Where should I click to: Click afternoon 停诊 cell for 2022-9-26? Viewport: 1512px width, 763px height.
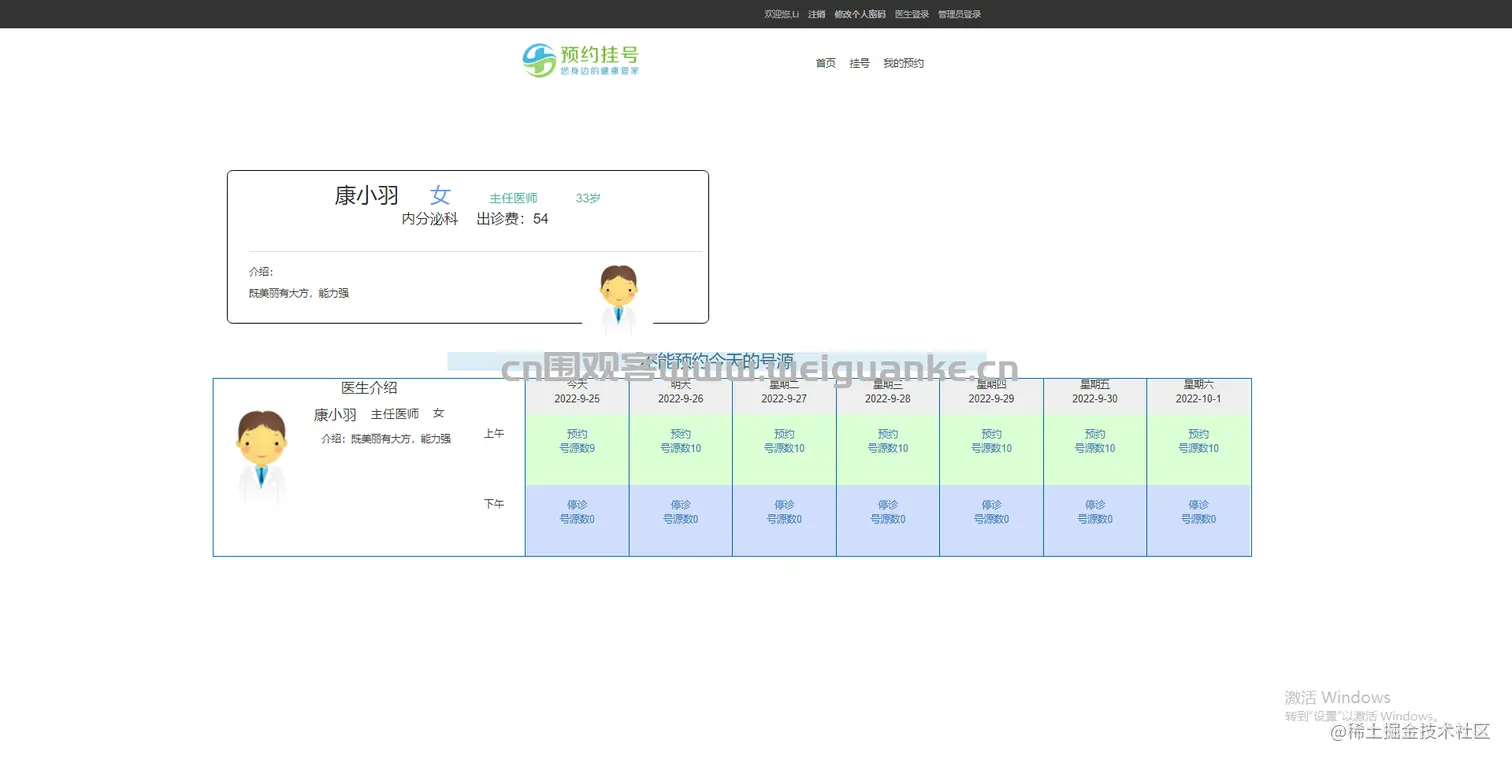pos(681,520)
